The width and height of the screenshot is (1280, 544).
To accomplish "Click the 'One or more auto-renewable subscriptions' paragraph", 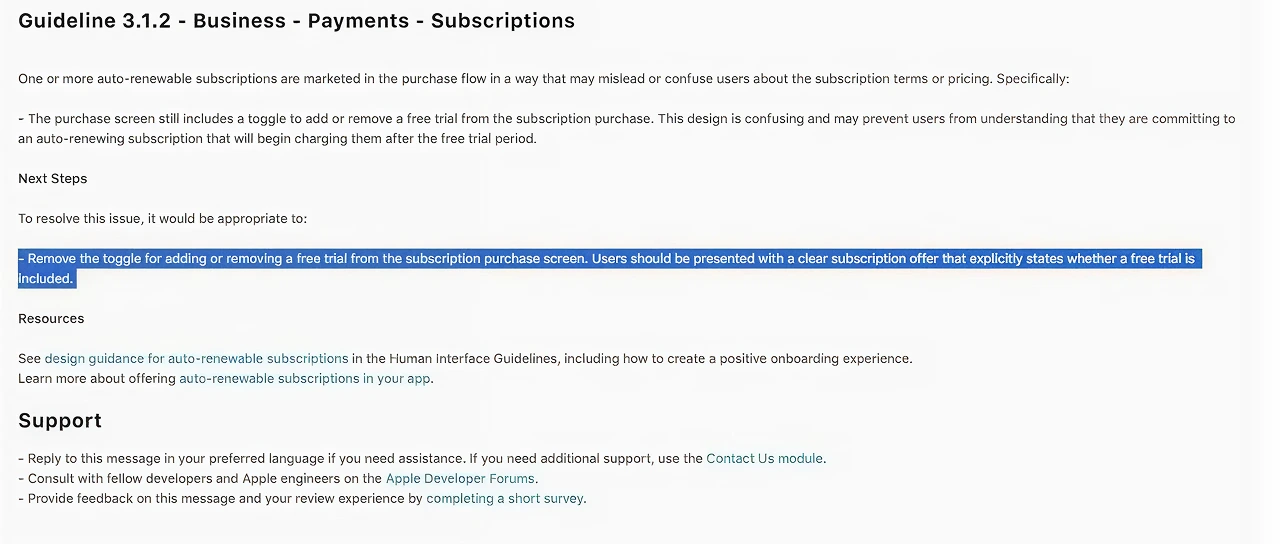I will point(544,78).
